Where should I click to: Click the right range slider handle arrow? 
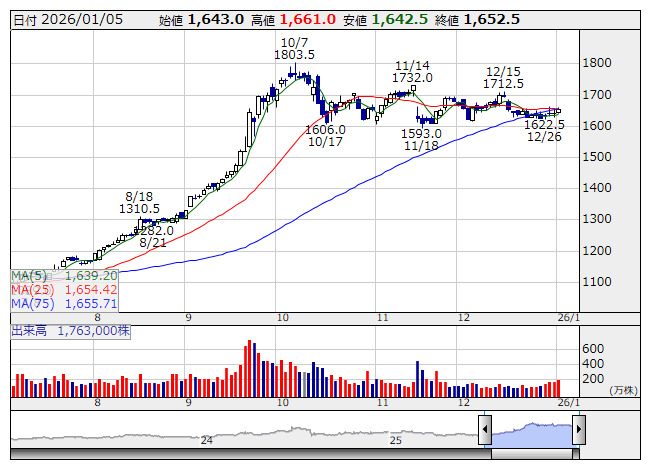[x=579, y=429]
